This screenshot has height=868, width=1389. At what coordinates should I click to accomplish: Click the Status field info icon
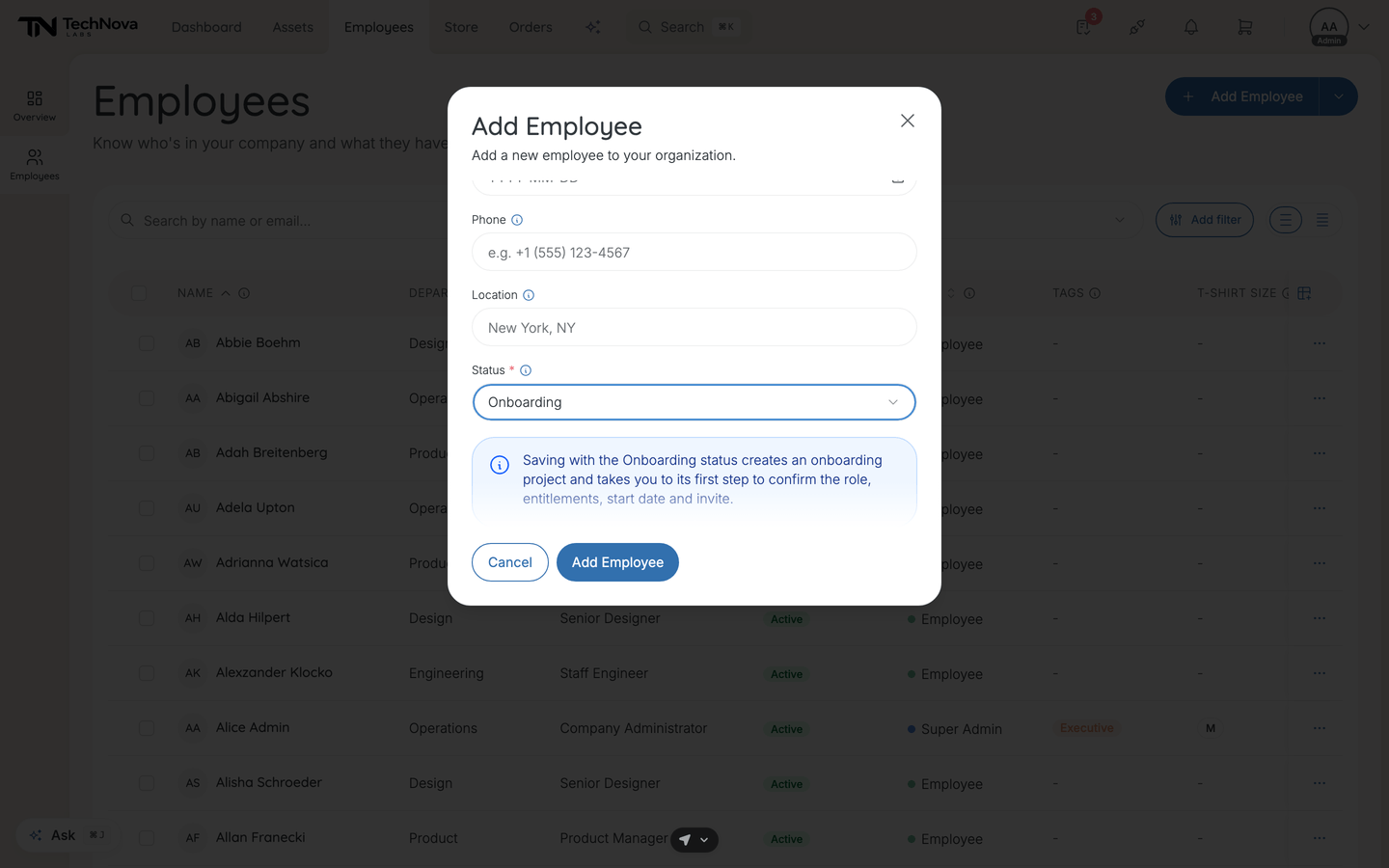coord(526,370)
